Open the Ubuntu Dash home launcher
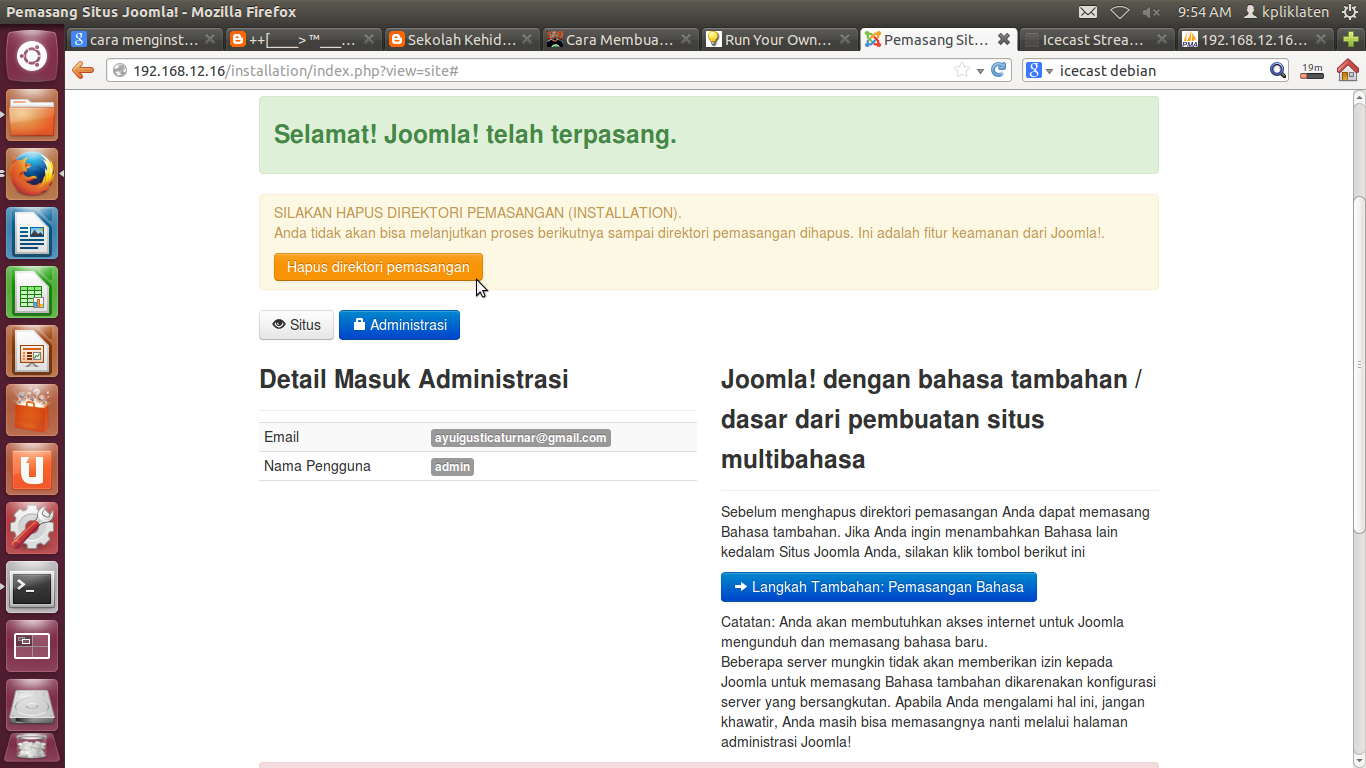Screen dimensions: 1366x768 click(32, 56)
